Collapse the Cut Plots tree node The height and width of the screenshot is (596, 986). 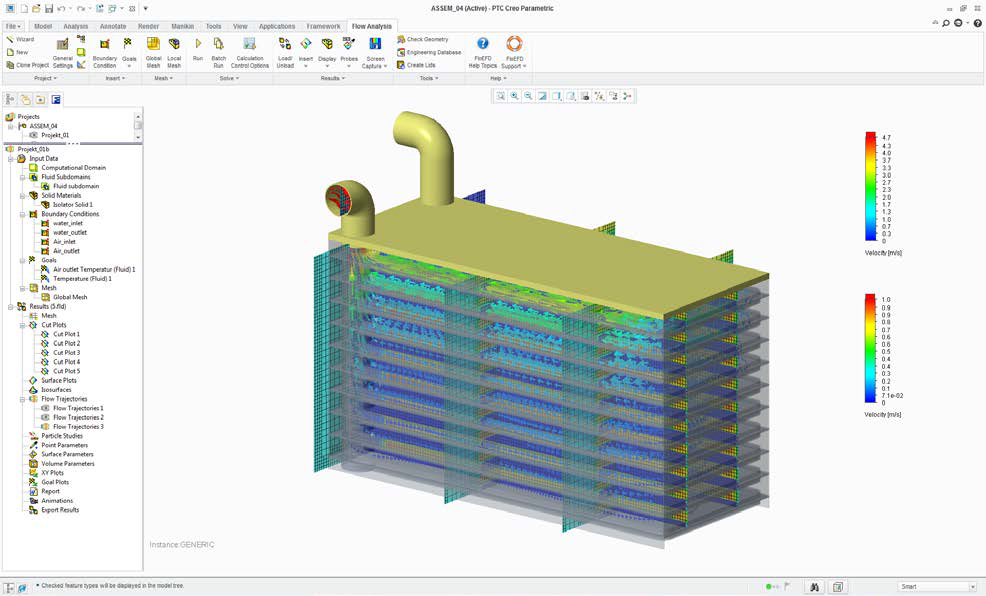click(22, 325)
